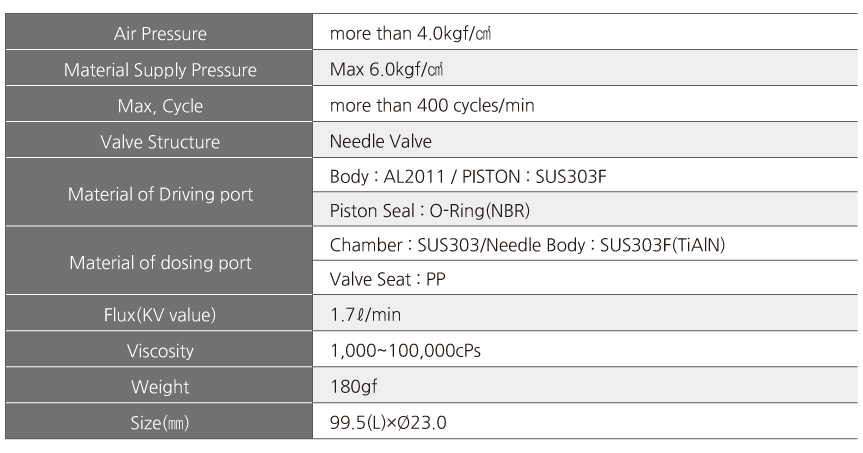Click Material of Driving port label
863x453 pixels.
coord(160,194)
